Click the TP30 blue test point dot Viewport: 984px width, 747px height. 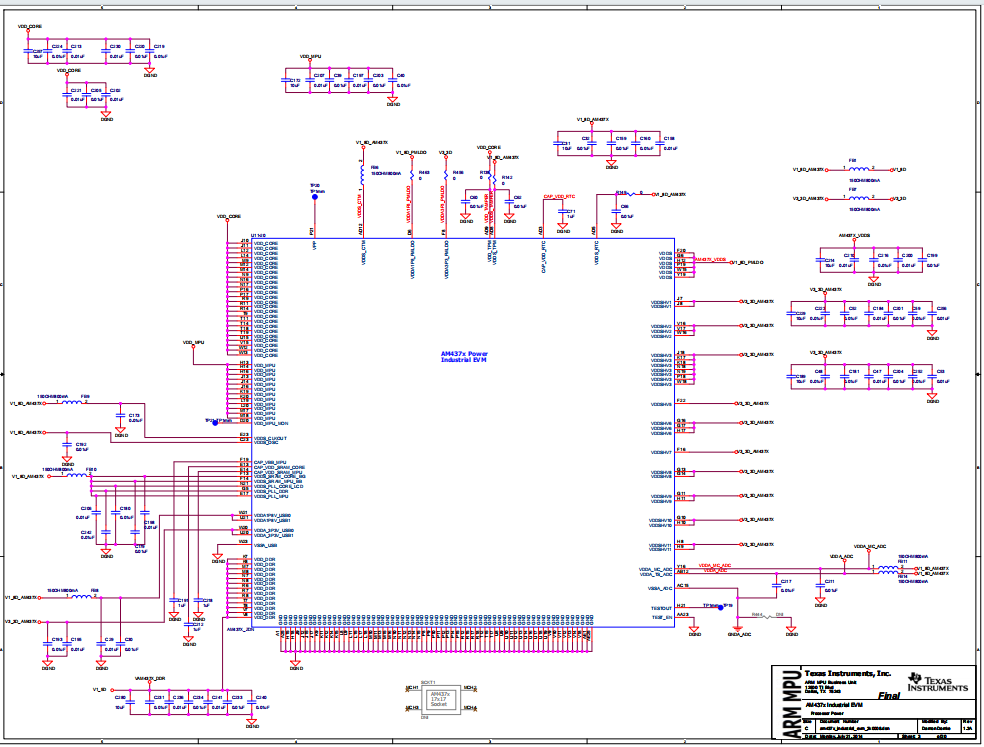[x=314, y=197]
